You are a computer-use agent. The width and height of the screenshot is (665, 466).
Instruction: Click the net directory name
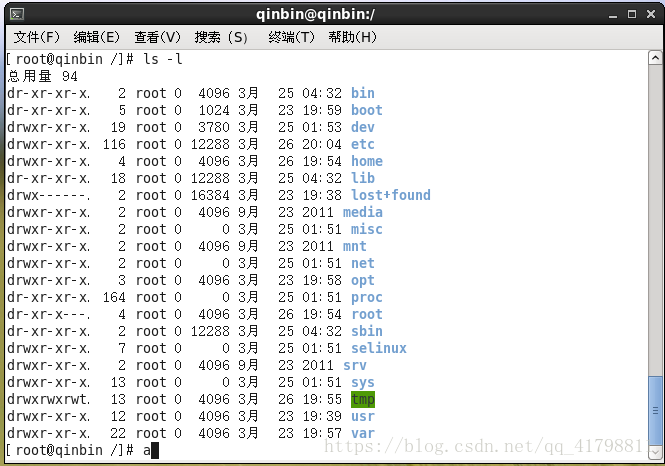(x=363, y=263)
